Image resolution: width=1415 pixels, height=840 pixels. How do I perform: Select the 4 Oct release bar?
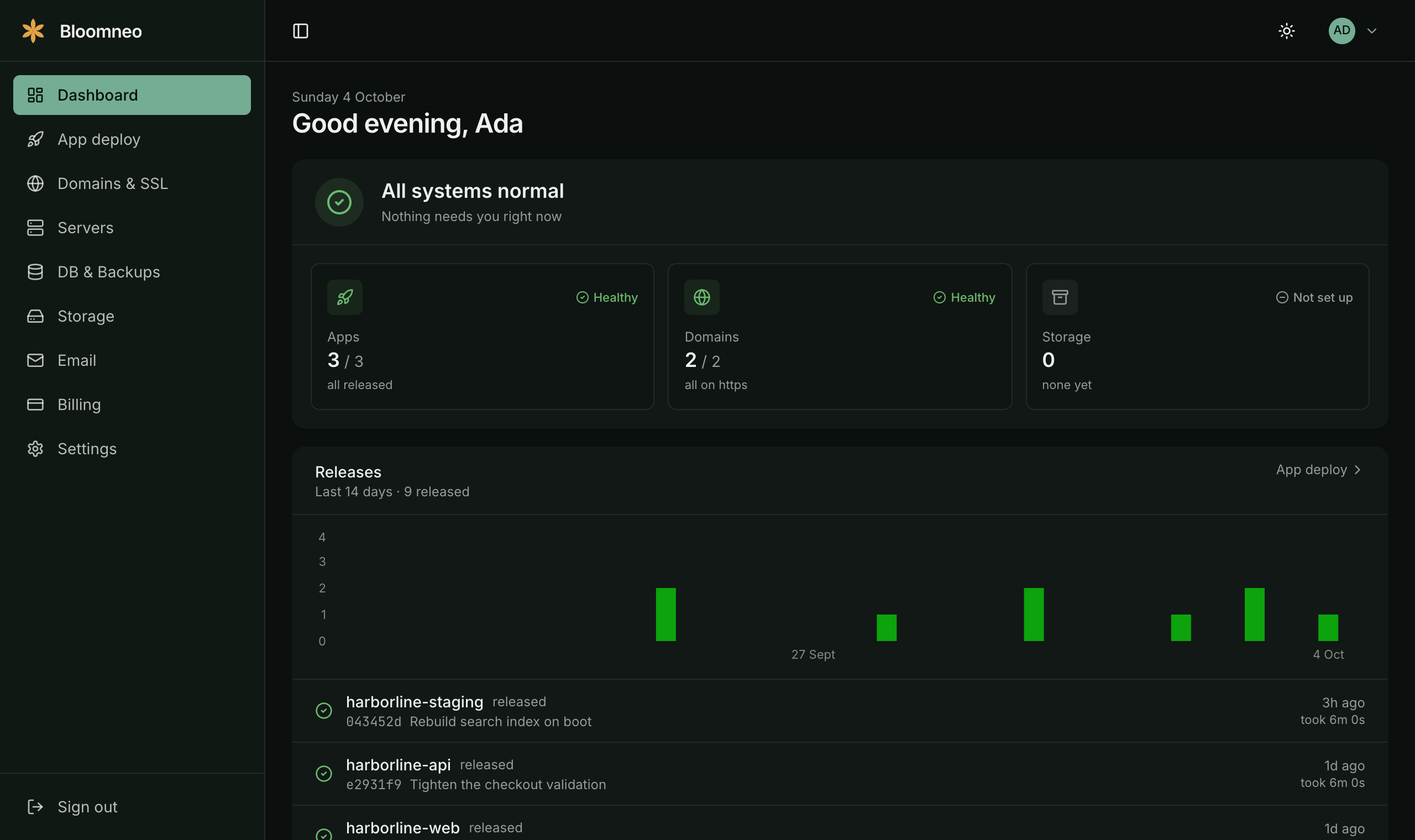(x=1328, y=627)
